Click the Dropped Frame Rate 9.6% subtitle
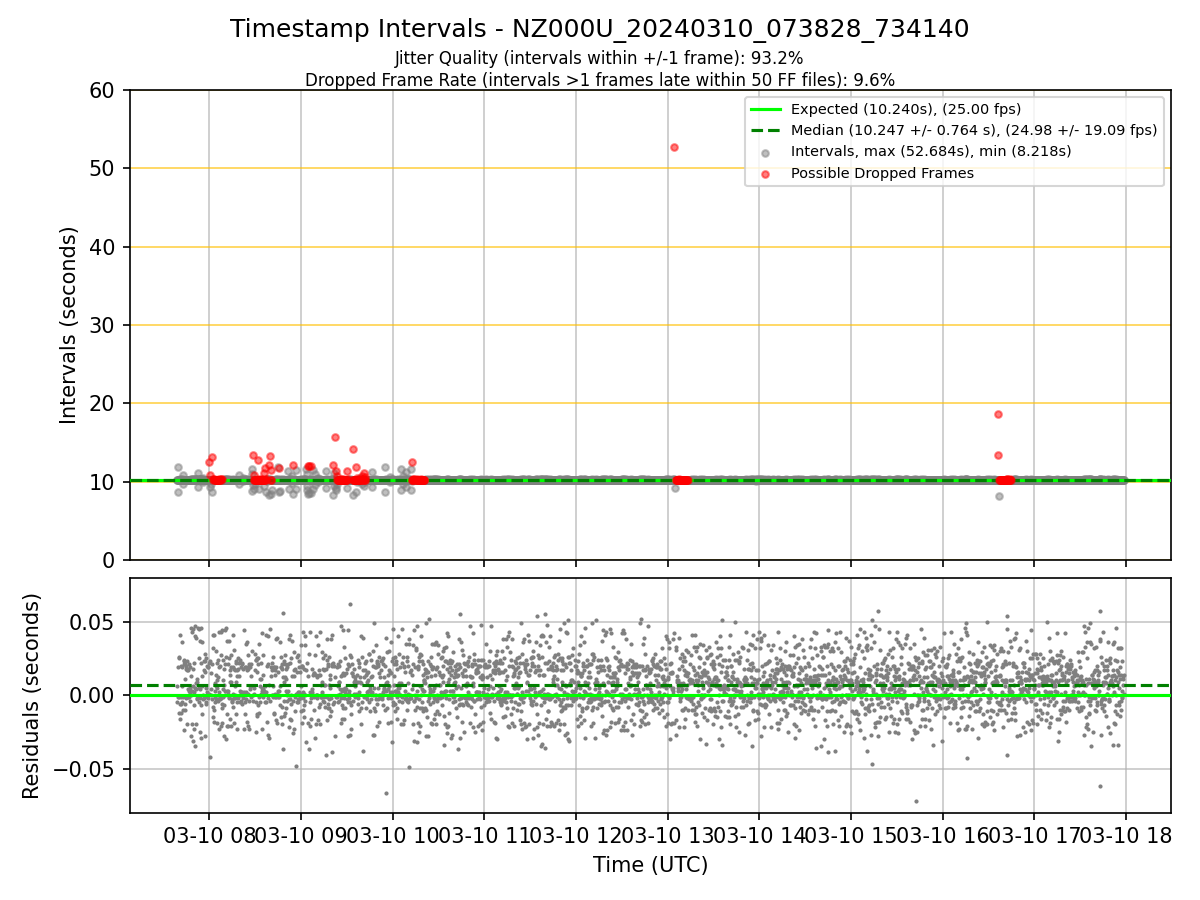 coord(599,79)
